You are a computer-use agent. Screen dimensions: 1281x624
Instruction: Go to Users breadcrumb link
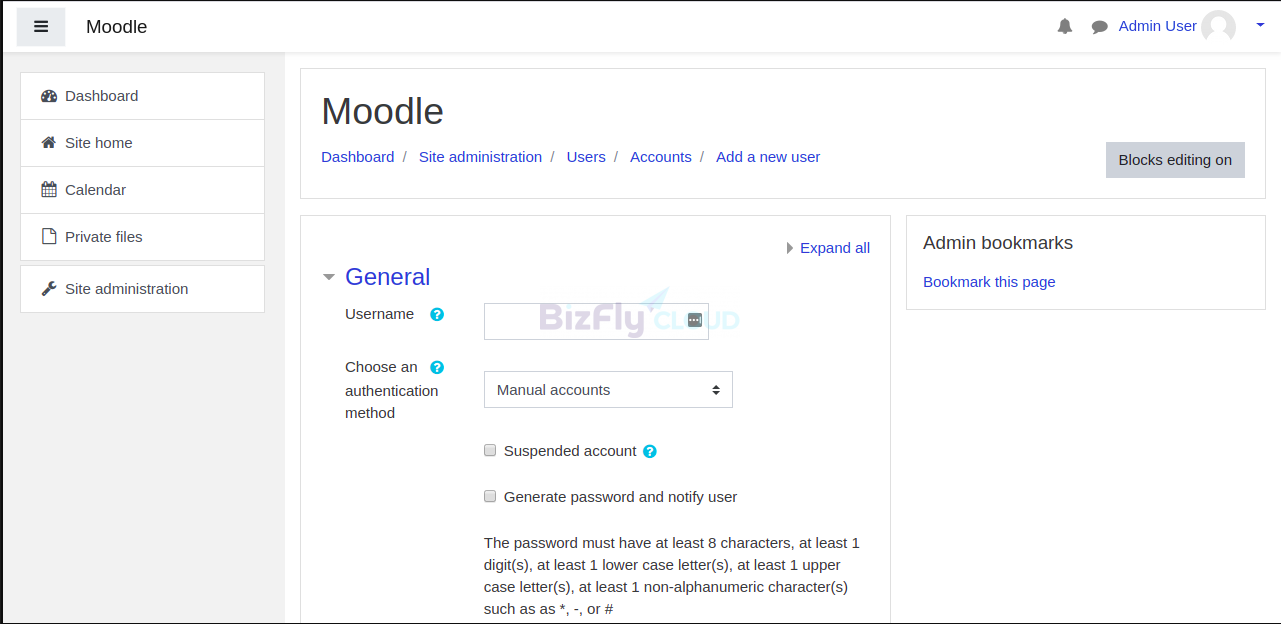[586, 157]
